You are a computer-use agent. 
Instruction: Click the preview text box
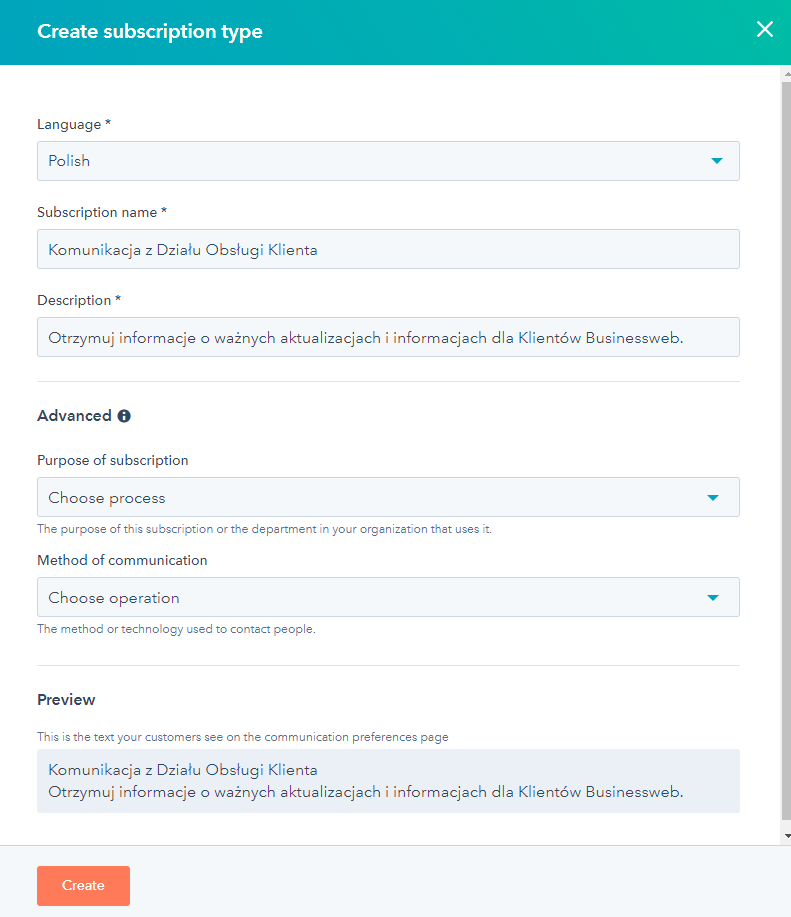click(388, 781)
